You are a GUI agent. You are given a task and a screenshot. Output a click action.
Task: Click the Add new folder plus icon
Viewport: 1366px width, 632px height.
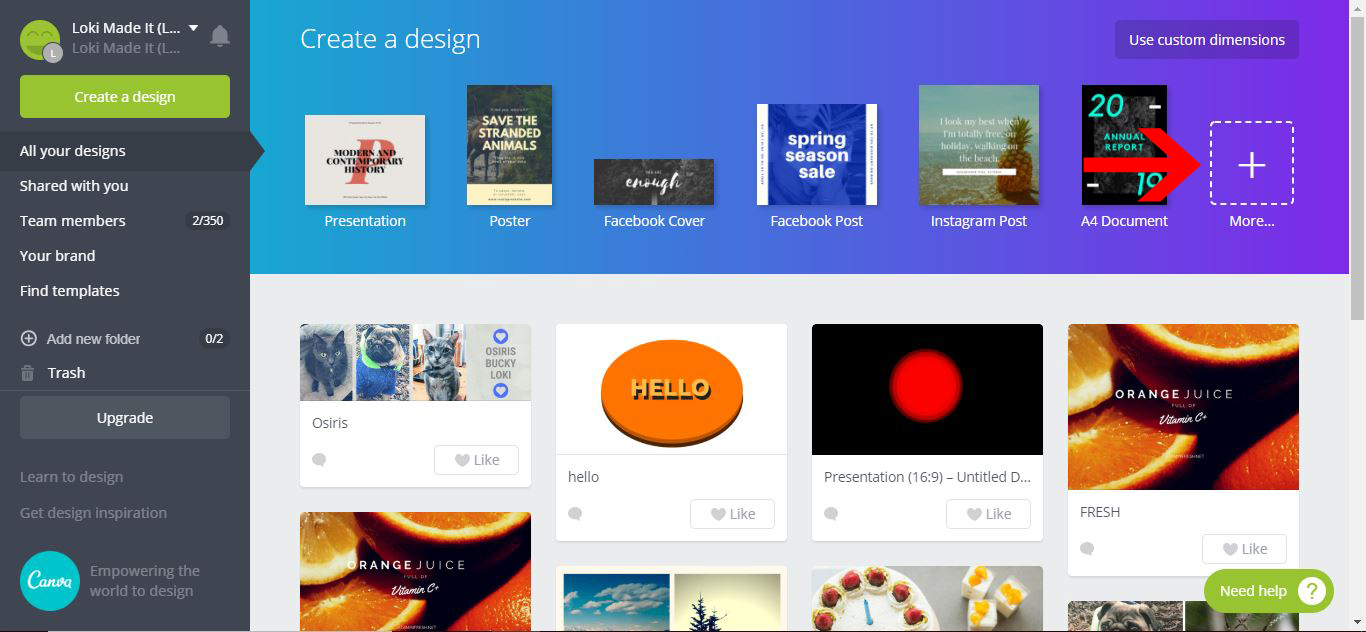tap(29, 338)
